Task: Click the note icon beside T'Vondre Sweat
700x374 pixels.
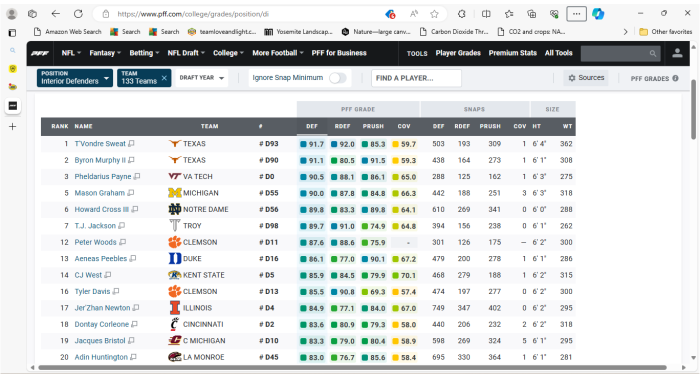Action: (131, 144)
